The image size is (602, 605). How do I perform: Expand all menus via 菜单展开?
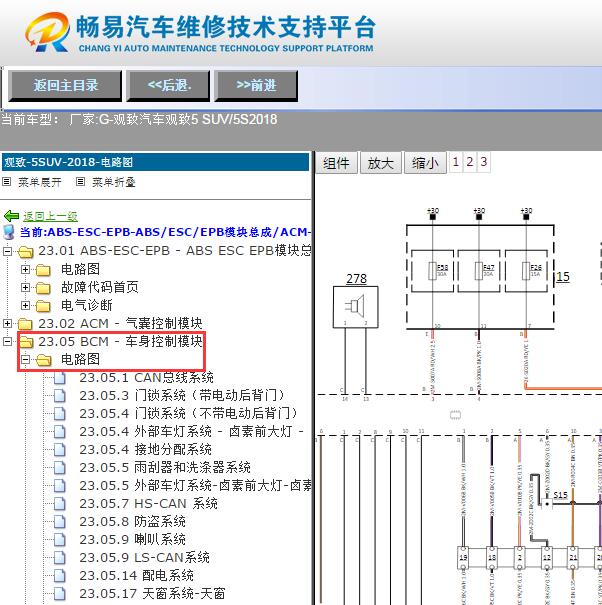click(39, 182)
